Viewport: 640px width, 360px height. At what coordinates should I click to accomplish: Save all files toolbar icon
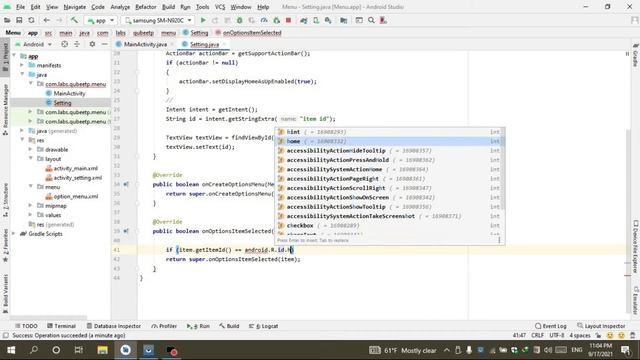pyautogui.click(x=19, y=20)
